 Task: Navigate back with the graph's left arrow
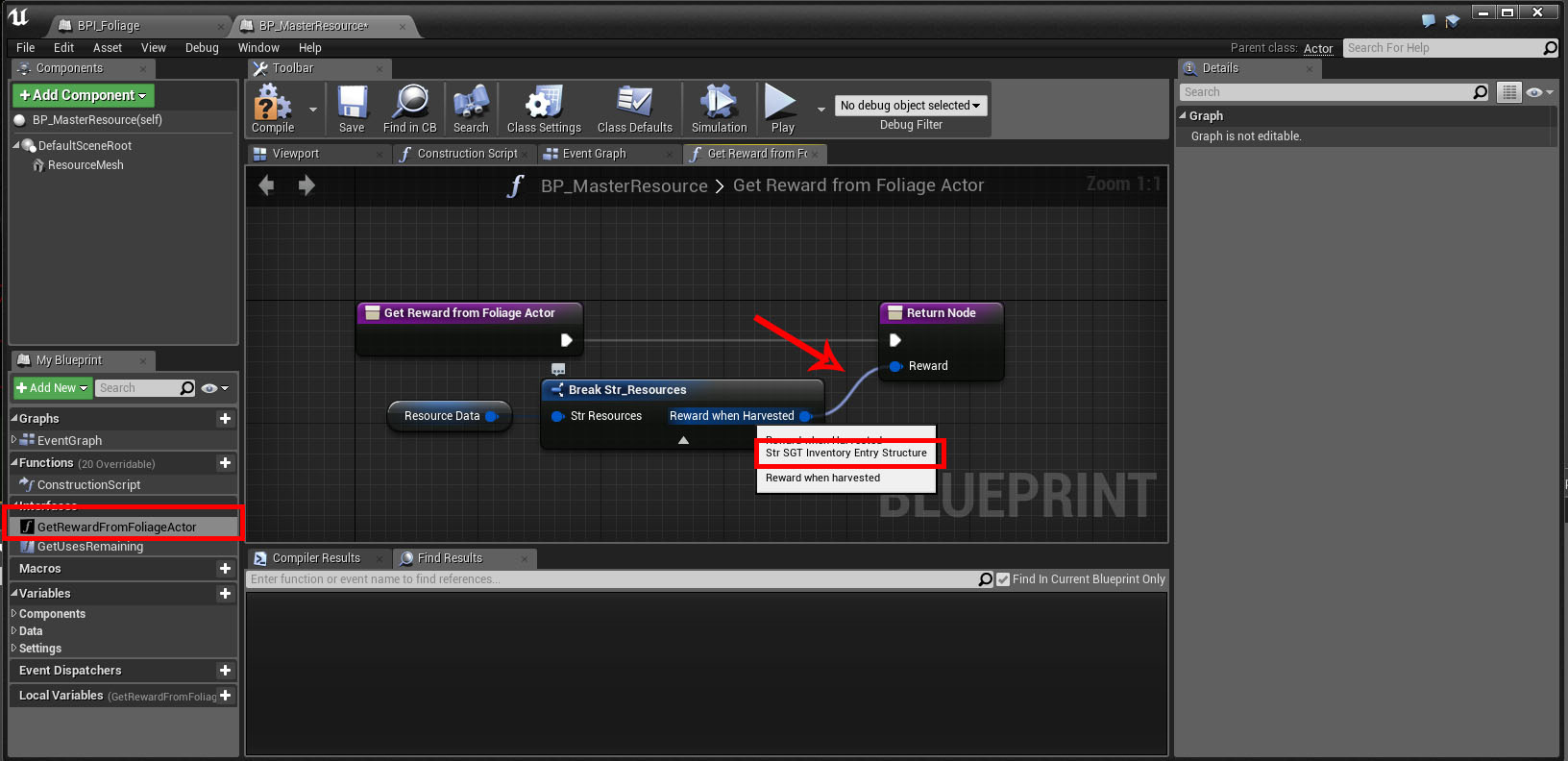coord(267,185)
